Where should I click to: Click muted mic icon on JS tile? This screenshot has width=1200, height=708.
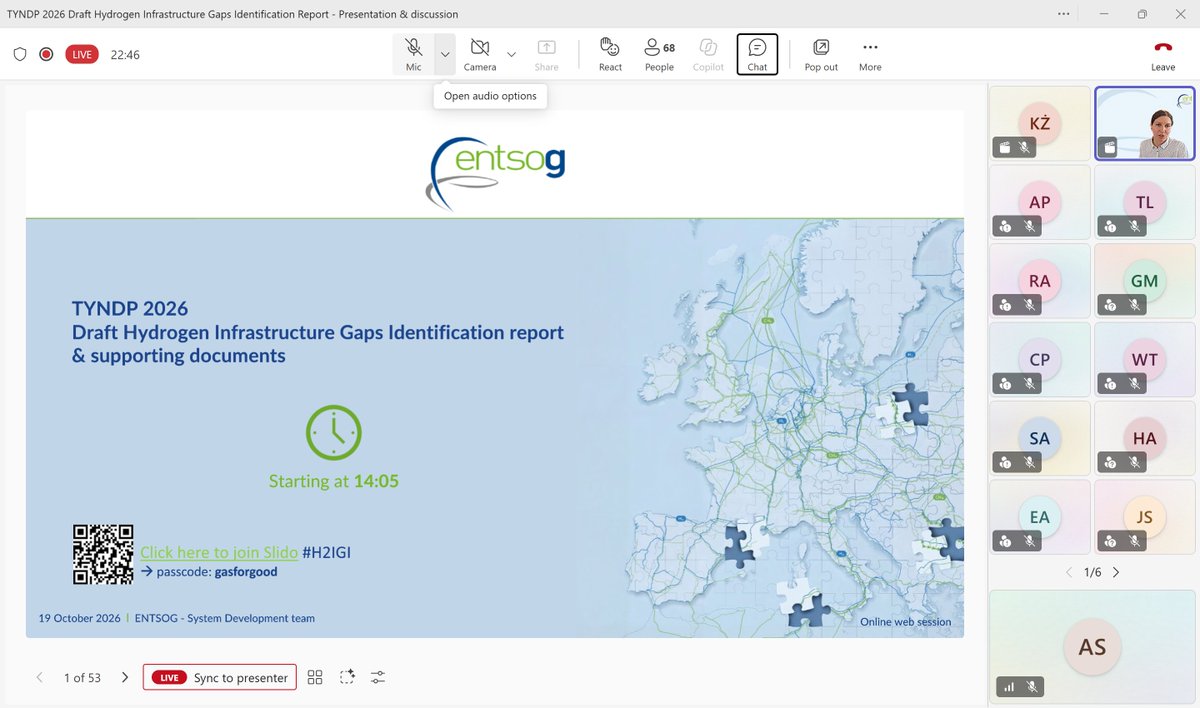[x=1134, y=541]
